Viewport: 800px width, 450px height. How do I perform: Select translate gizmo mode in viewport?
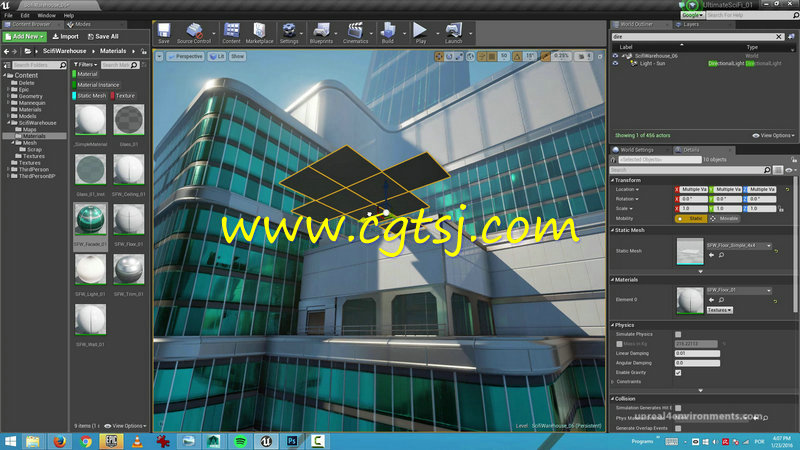pos(439,56)
